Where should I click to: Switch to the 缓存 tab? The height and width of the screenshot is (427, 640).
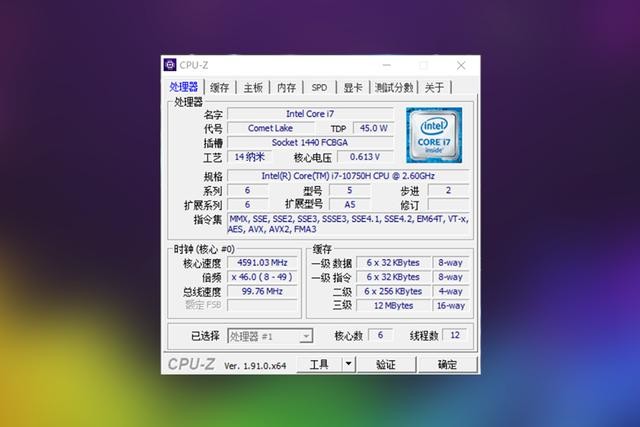tap(220, 87)
